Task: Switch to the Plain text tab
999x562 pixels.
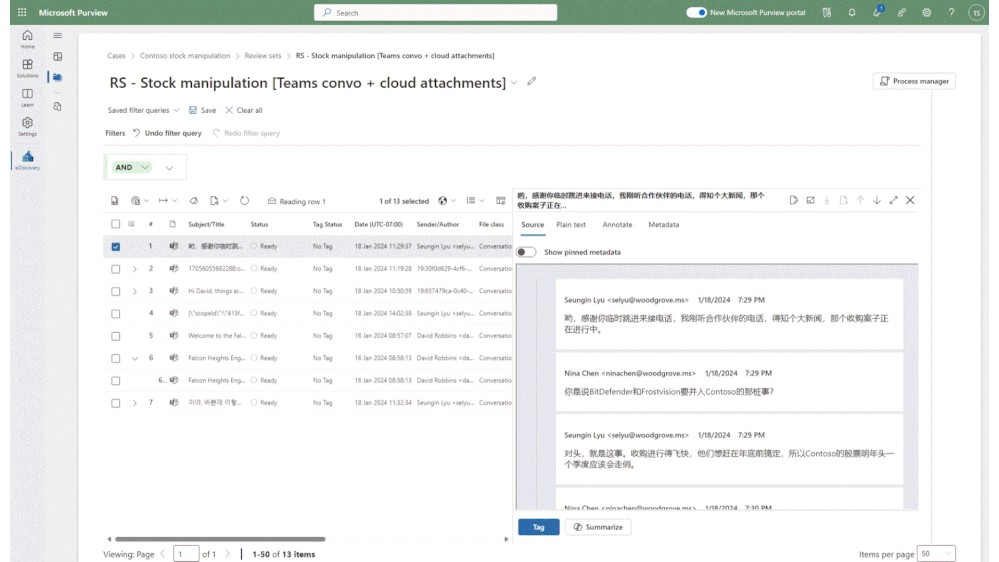Action: point(570,225)
